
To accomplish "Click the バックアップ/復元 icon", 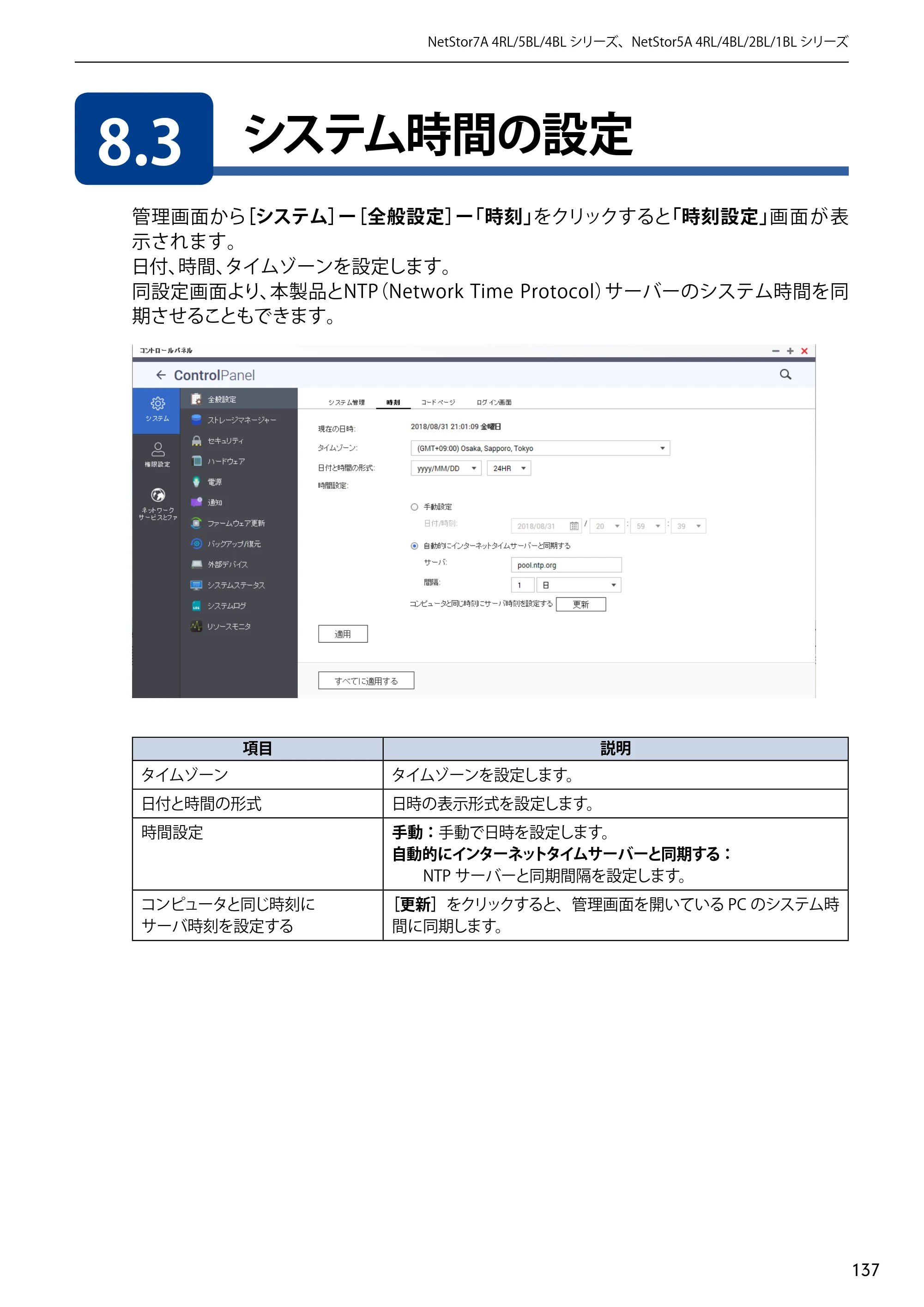I will 196,544.
